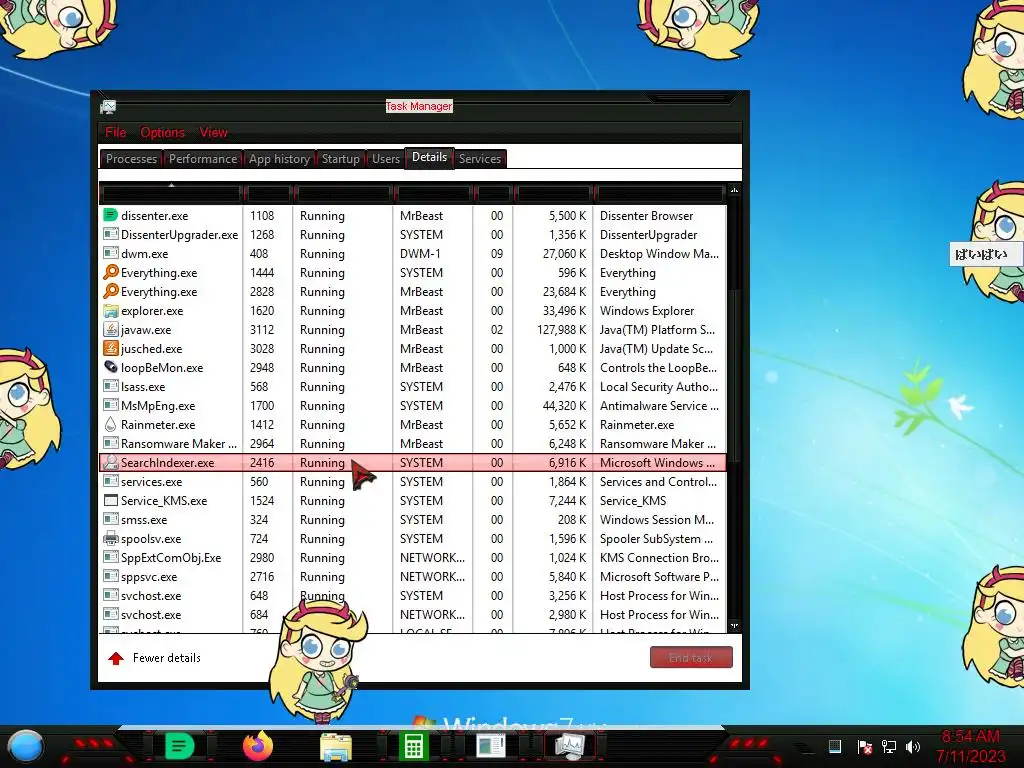Click the Task Manager taskbar icon
Screen dimensions: 1024x768
point(569,746)
